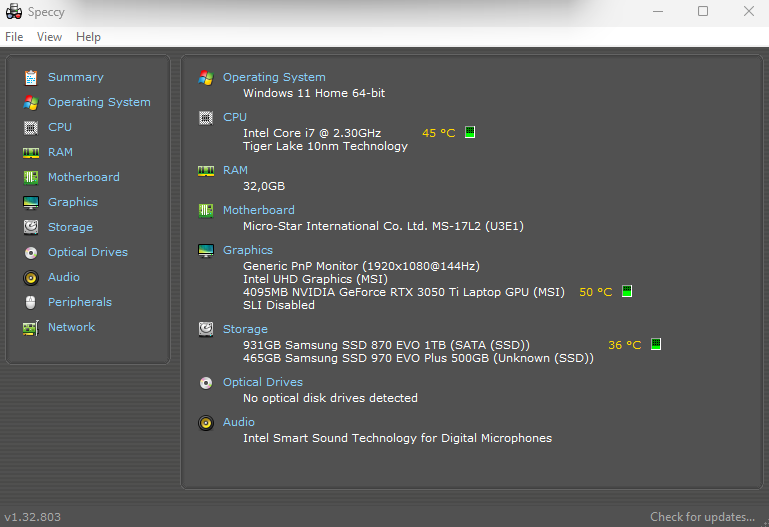The image size is (769, 527).
Task: Open the View menu
Action: (x=49, y=37)
